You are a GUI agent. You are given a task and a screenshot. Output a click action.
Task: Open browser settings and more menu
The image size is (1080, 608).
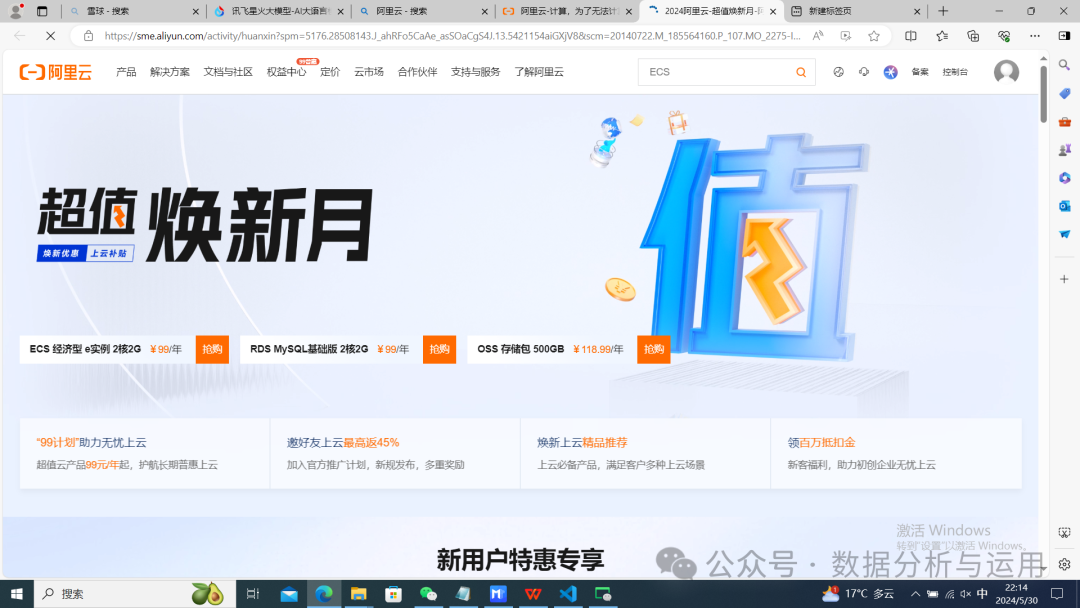1035,36
